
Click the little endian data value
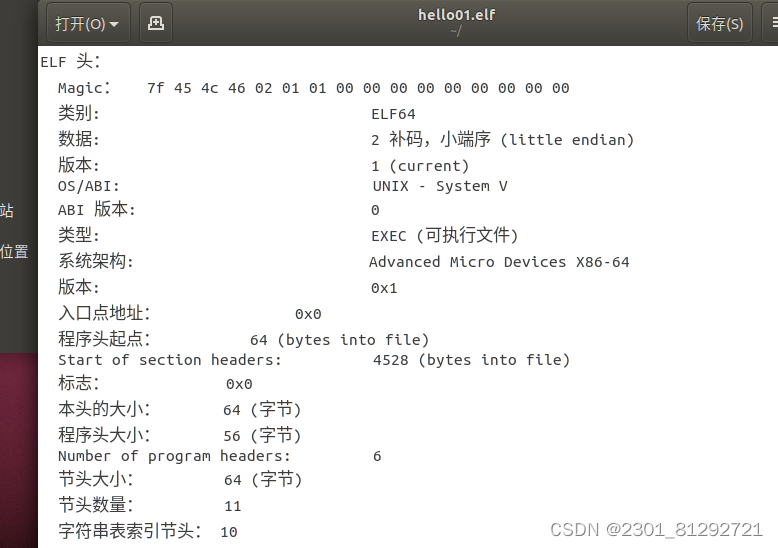[x=502, y=139]
